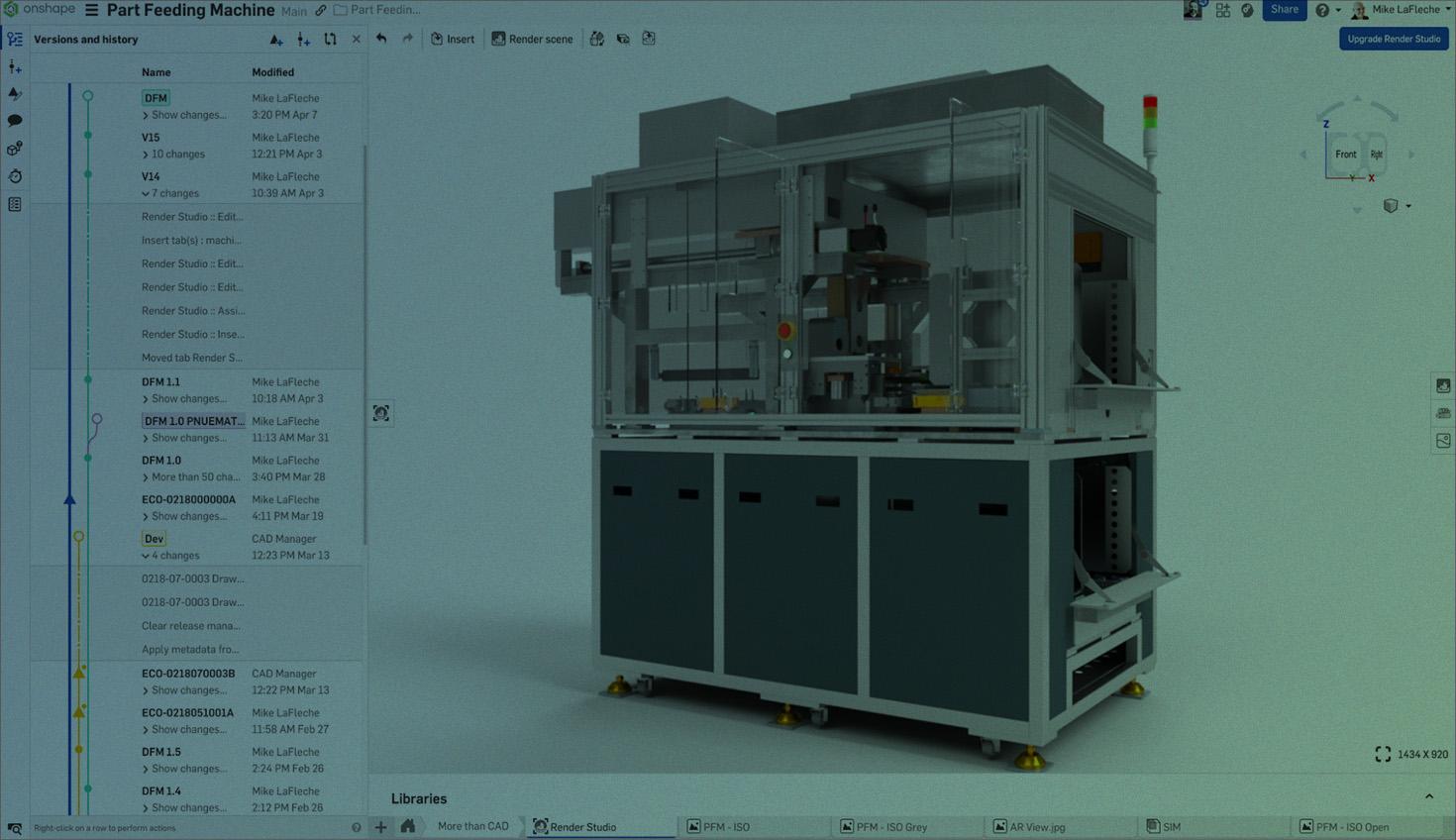This screenshot has height=840, width=1456.
Task: Click the Render scene button
Action: (532, 39)
